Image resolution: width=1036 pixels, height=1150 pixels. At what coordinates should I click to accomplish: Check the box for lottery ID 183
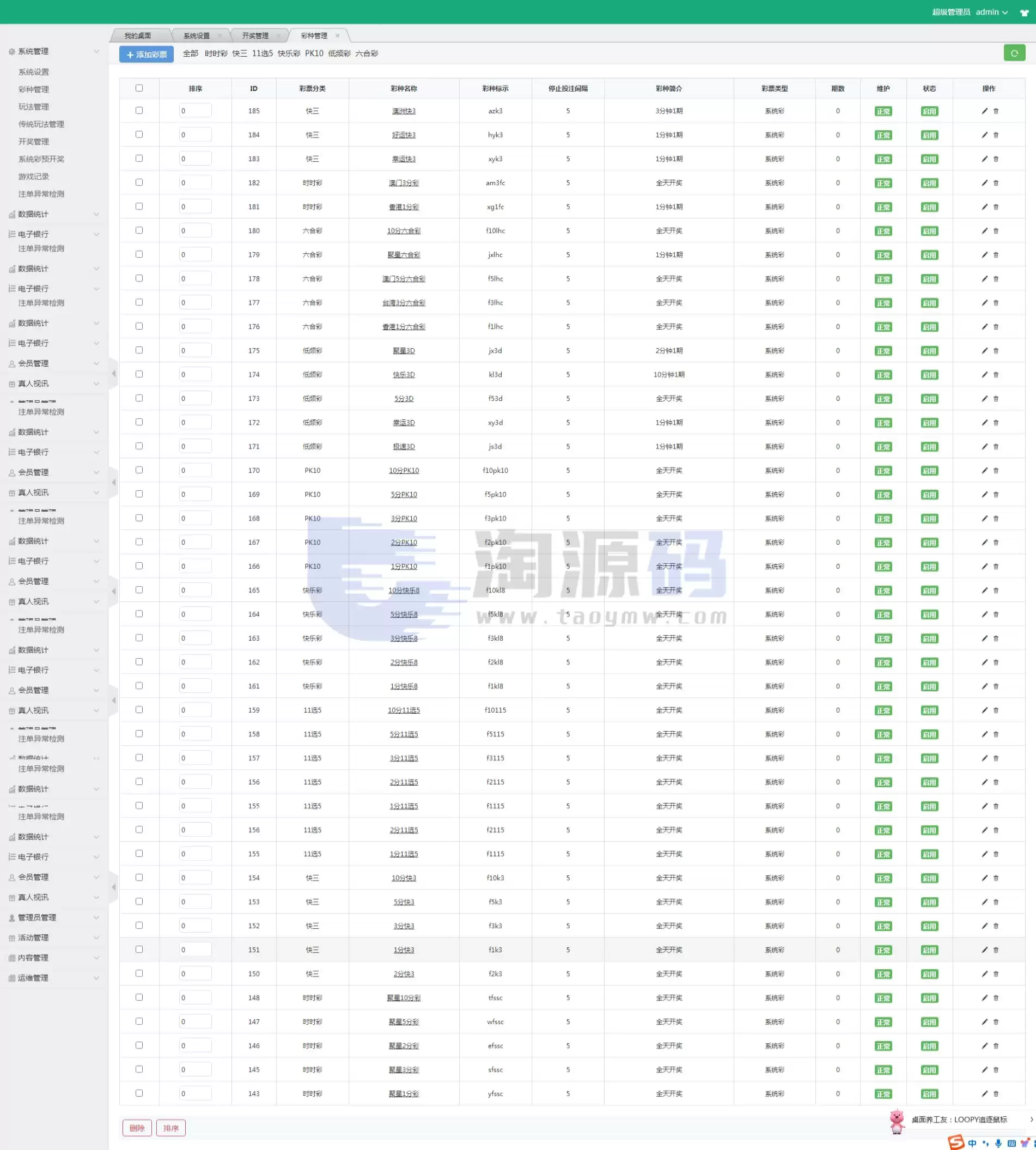[x=139, y=159]
